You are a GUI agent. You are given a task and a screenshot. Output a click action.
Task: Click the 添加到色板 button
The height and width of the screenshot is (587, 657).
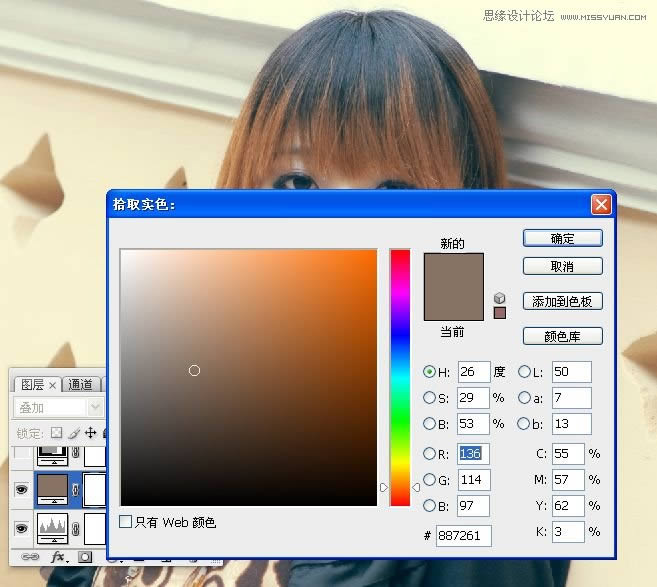pyautogui.click(x=562, y=301)
